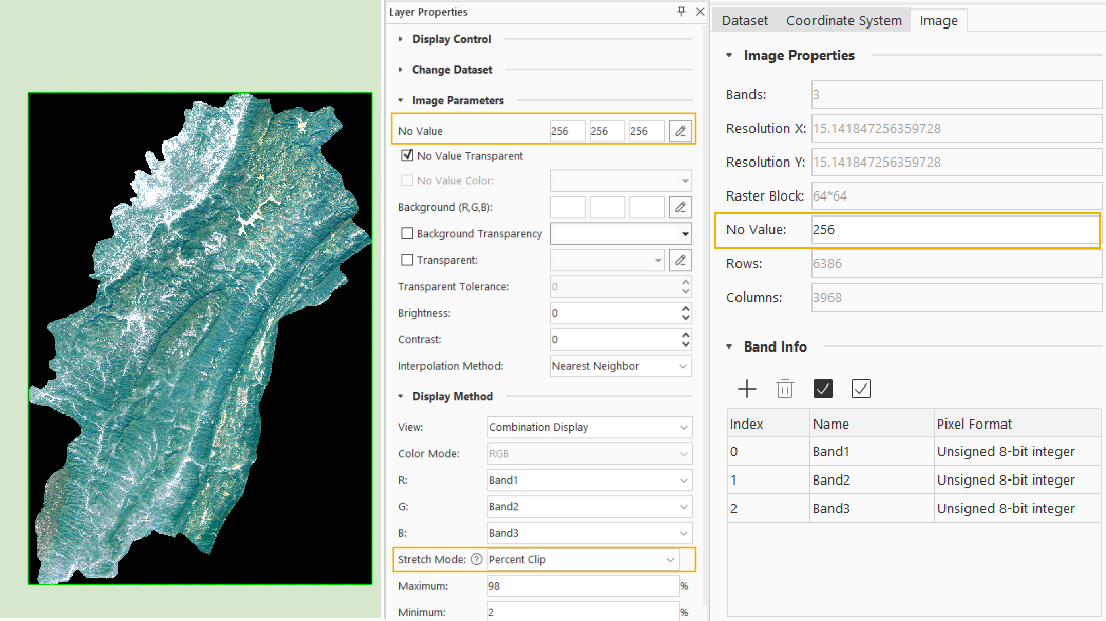The width and height of the screenshot is (1106, 621).
Task: Click the invert band selection icon
Action: click(x=861, y=388)
